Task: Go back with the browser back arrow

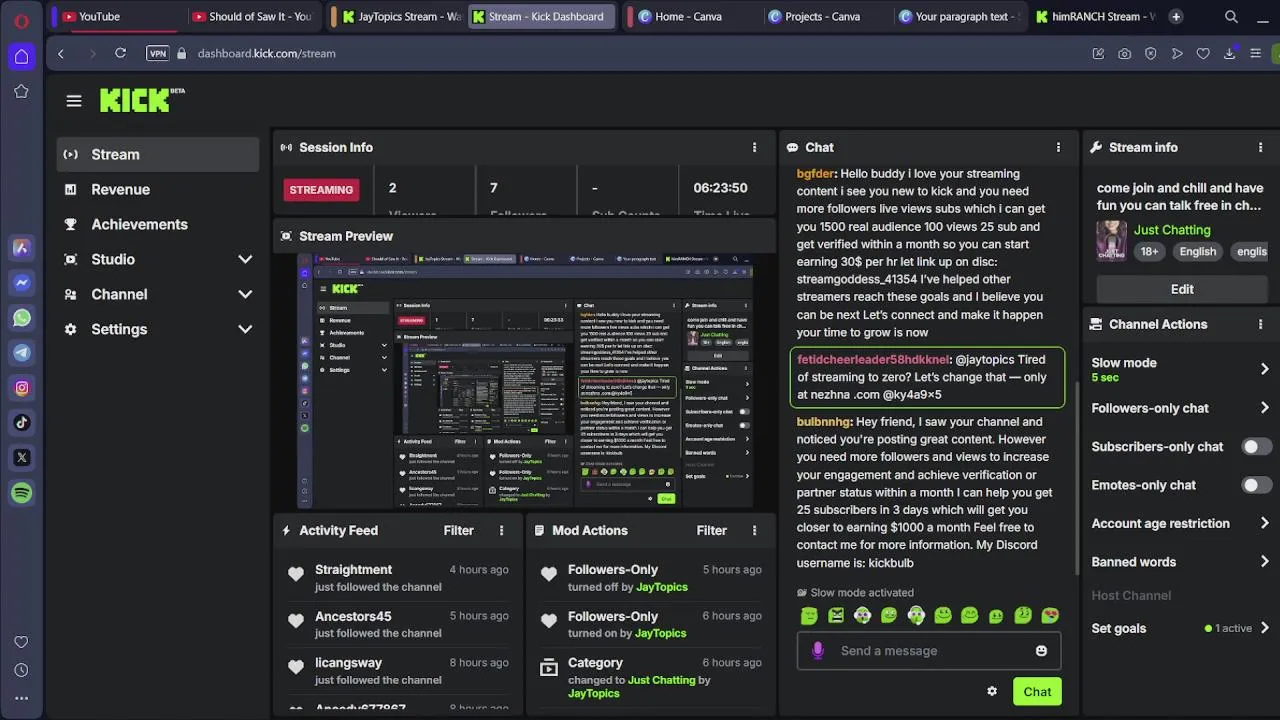Action: [x=61, y=53]
